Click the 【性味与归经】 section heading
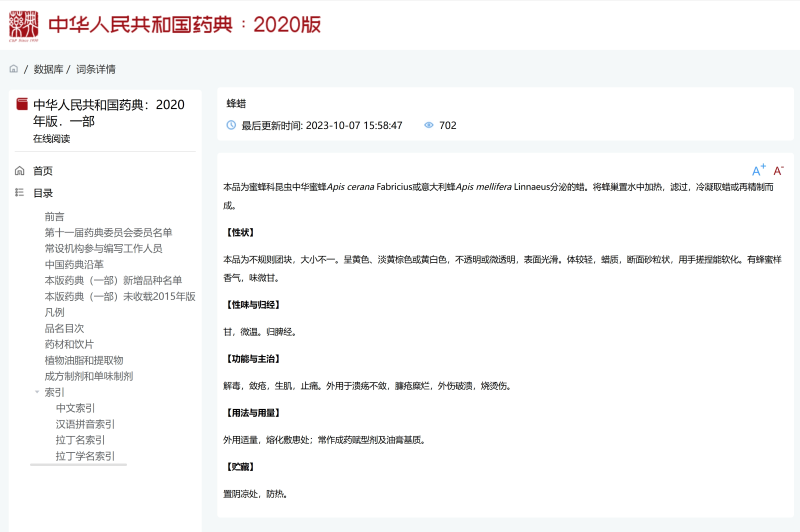800x532 pixels. pyautogui.click(x=253, y=305)
